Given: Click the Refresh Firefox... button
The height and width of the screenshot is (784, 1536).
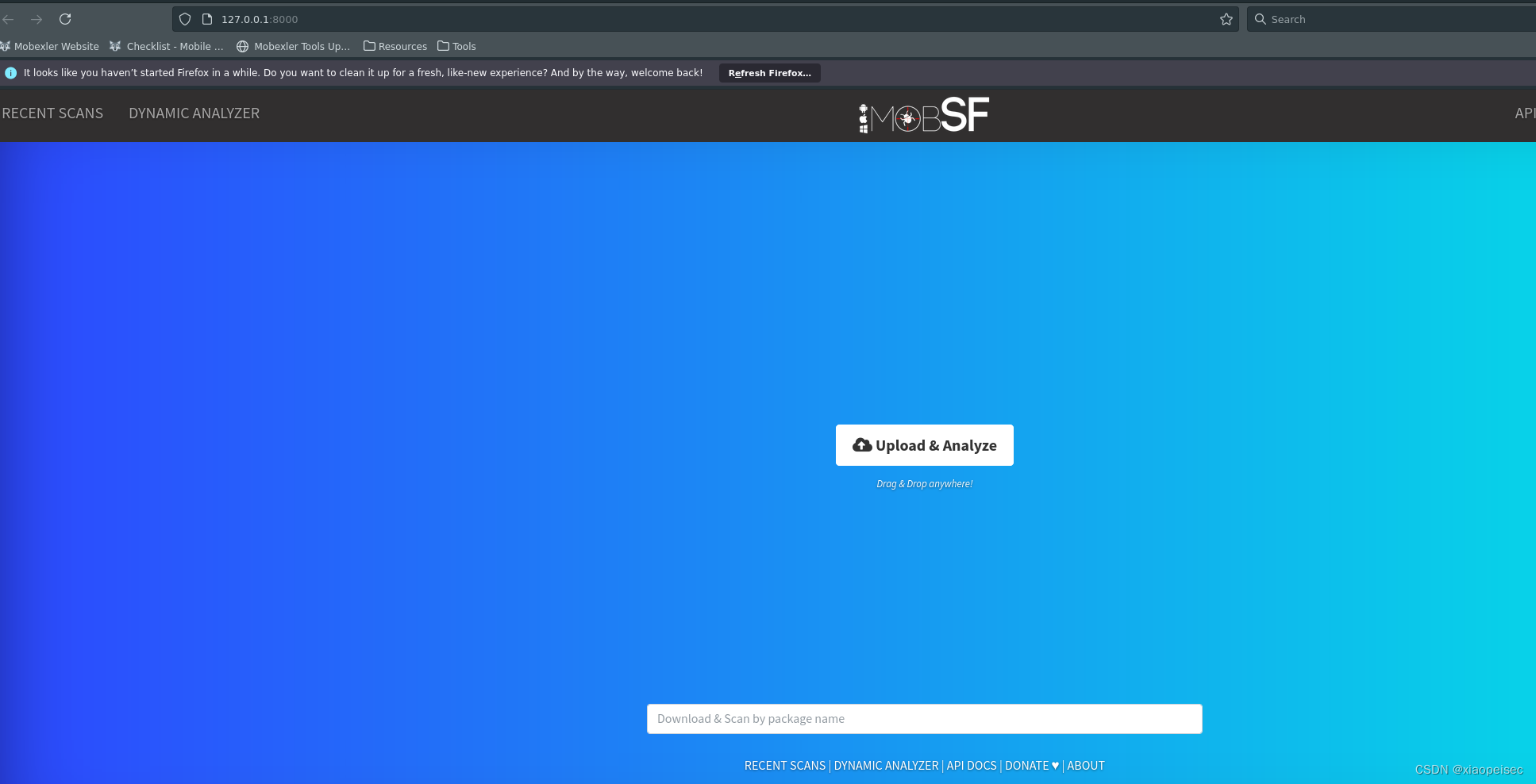Looking at the screenshot, I should [769, 73].
